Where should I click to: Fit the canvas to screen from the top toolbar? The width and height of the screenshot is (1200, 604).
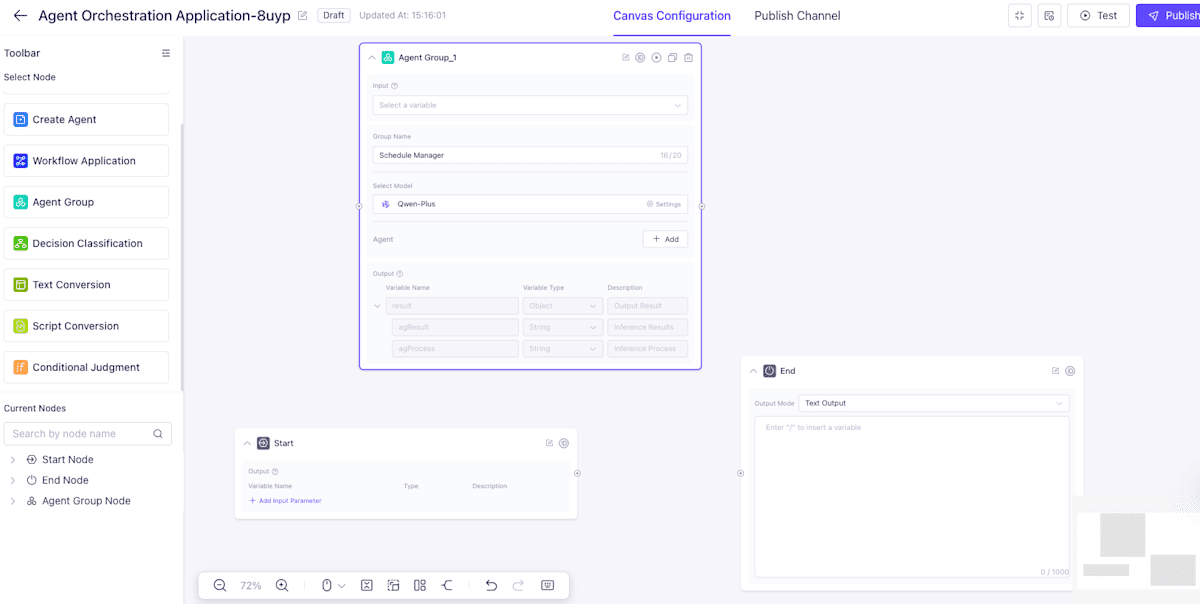coord(1019,15)
